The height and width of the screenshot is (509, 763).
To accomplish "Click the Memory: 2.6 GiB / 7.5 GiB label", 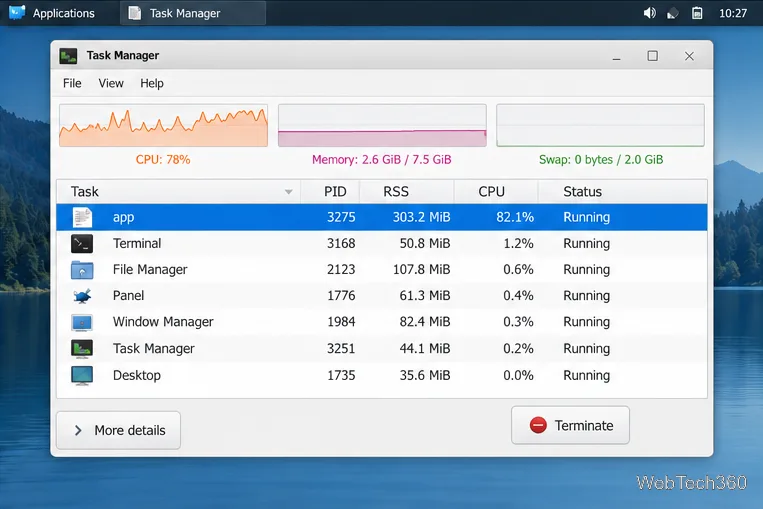I will coord(382,160).
